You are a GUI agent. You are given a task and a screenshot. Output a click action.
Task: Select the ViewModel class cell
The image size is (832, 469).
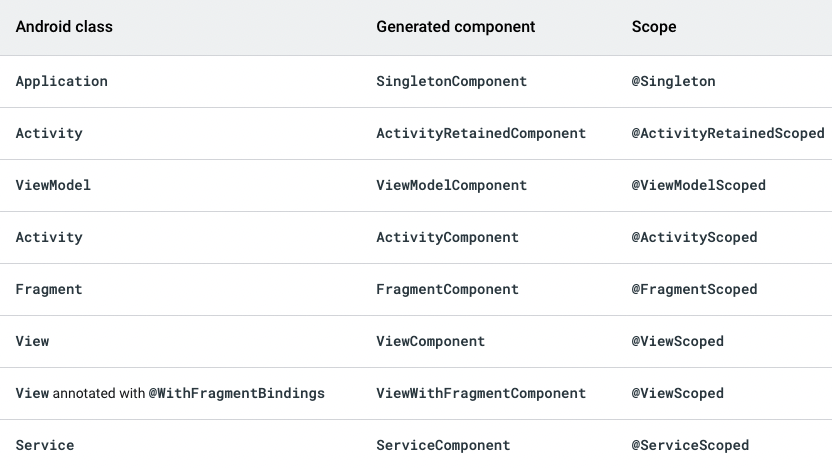pos(53,185)
